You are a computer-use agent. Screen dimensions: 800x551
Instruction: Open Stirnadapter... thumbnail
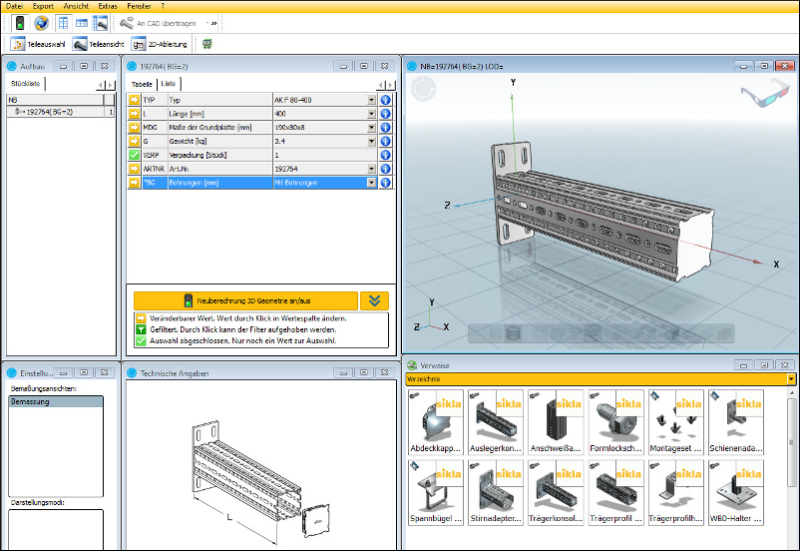(x=495, y=492)
